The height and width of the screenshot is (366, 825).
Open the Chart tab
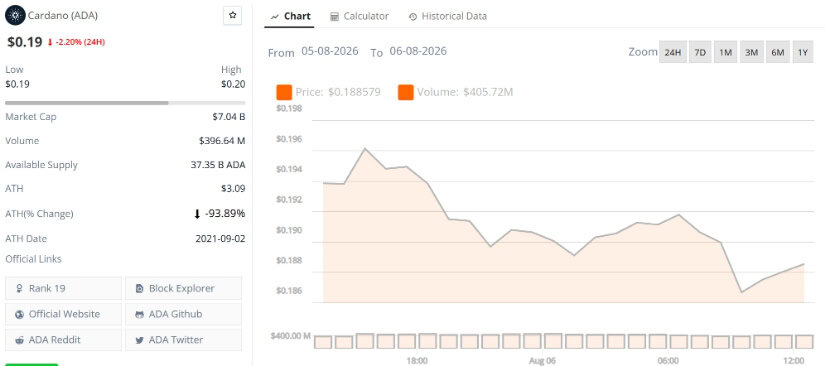click(x=290, y=16)
